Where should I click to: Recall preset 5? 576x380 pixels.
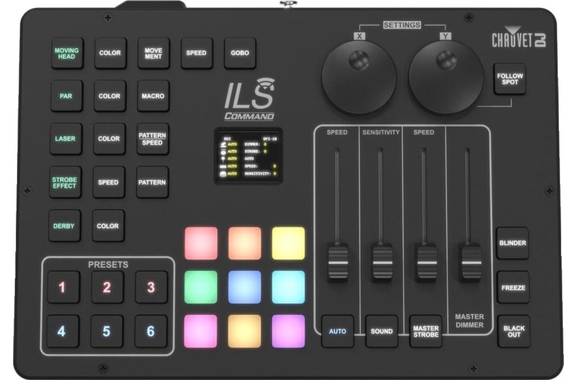(x=107, y=331)
